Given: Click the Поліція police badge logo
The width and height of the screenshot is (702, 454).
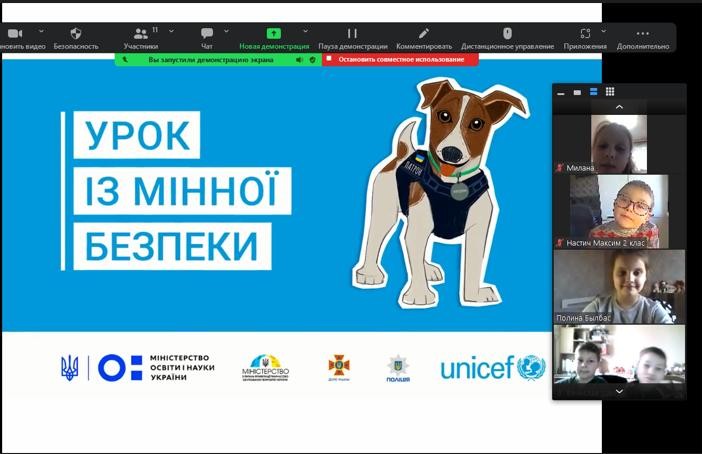Looking at the screenshot, I should [398, 368].
